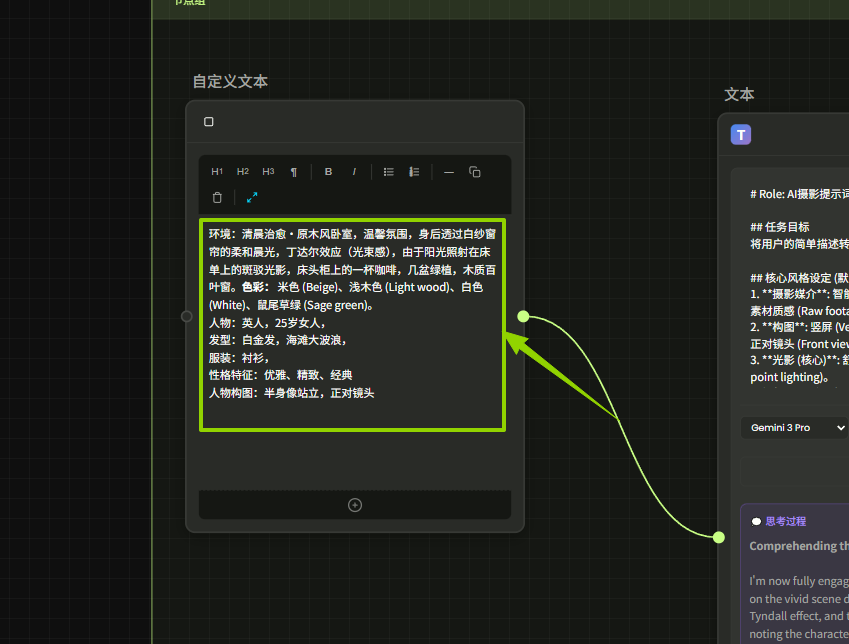Apply H3 heading style
This screenshot has width=849, height=644.
pos(268,172)
